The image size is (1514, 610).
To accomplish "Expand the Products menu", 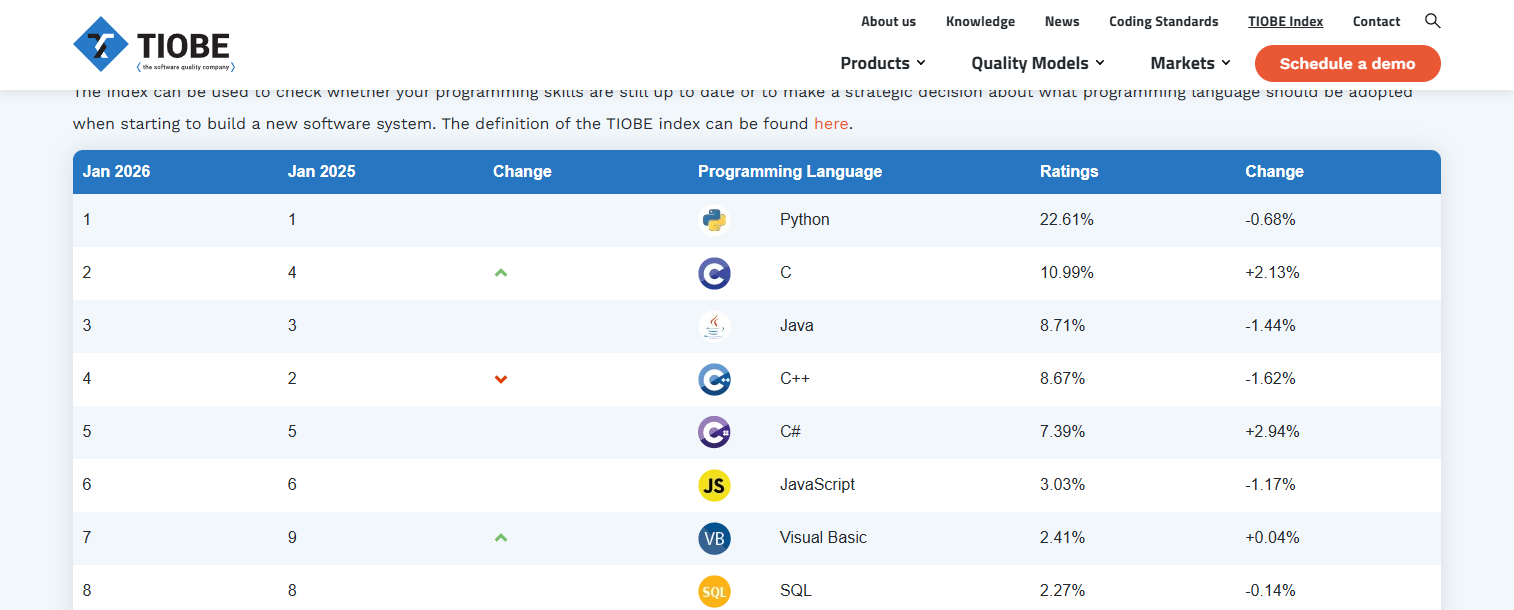I will [883, 63].
